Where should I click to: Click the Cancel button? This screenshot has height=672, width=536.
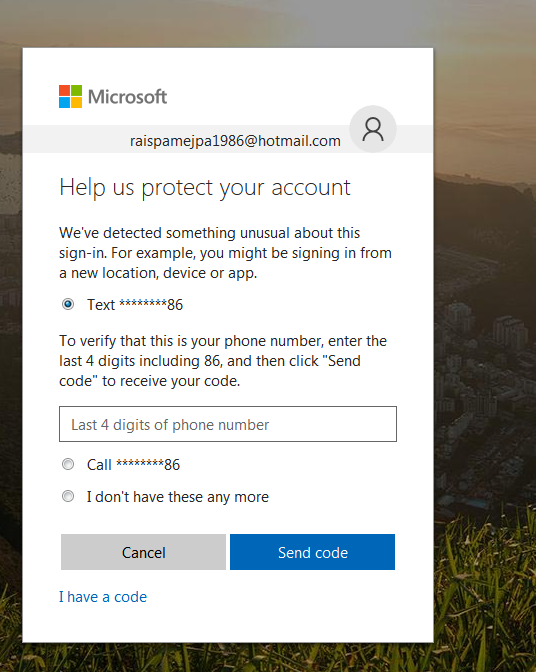point(143,552)
